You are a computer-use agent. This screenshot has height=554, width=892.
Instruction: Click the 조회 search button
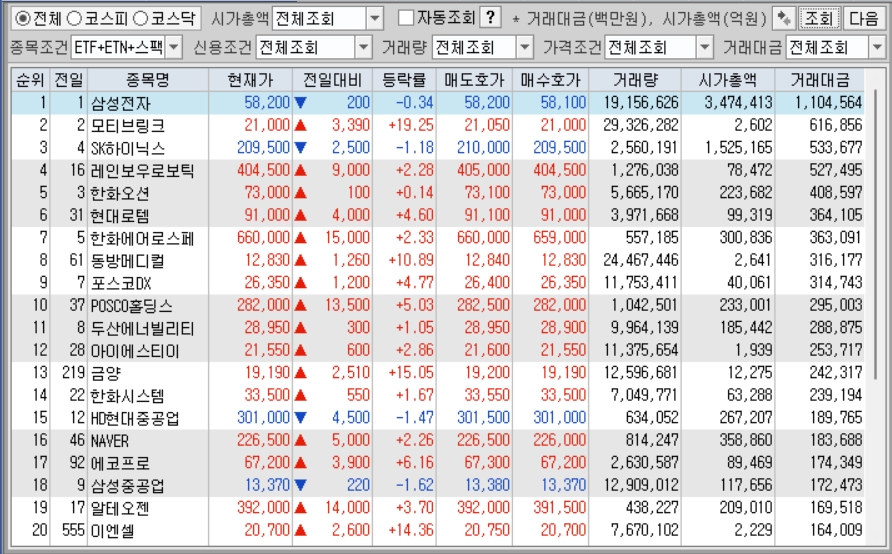pyautogui.click(x=819, y=19)
